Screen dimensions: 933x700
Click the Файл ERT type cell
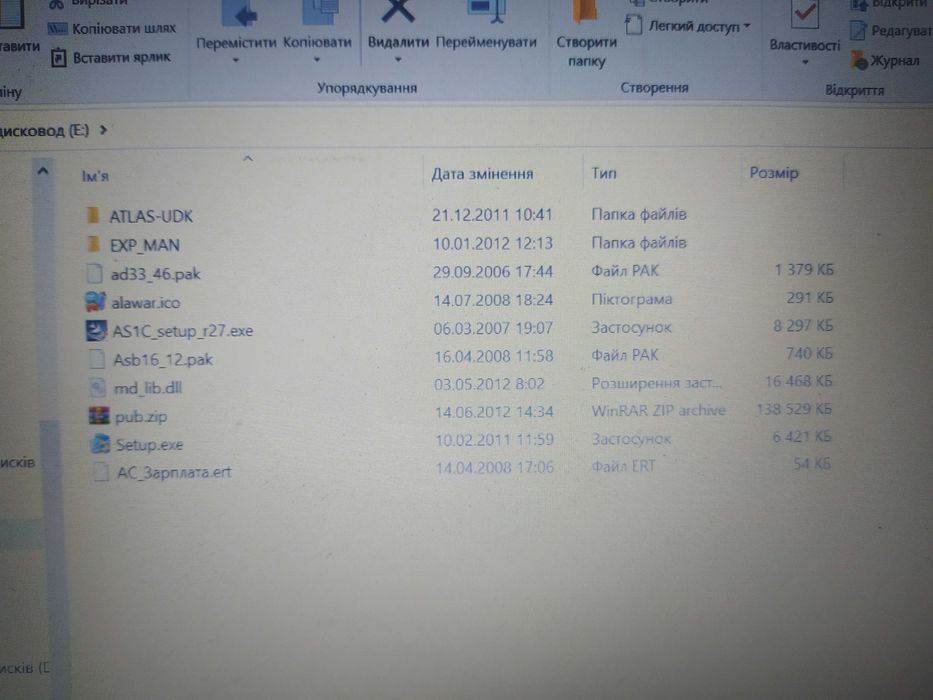623,465
